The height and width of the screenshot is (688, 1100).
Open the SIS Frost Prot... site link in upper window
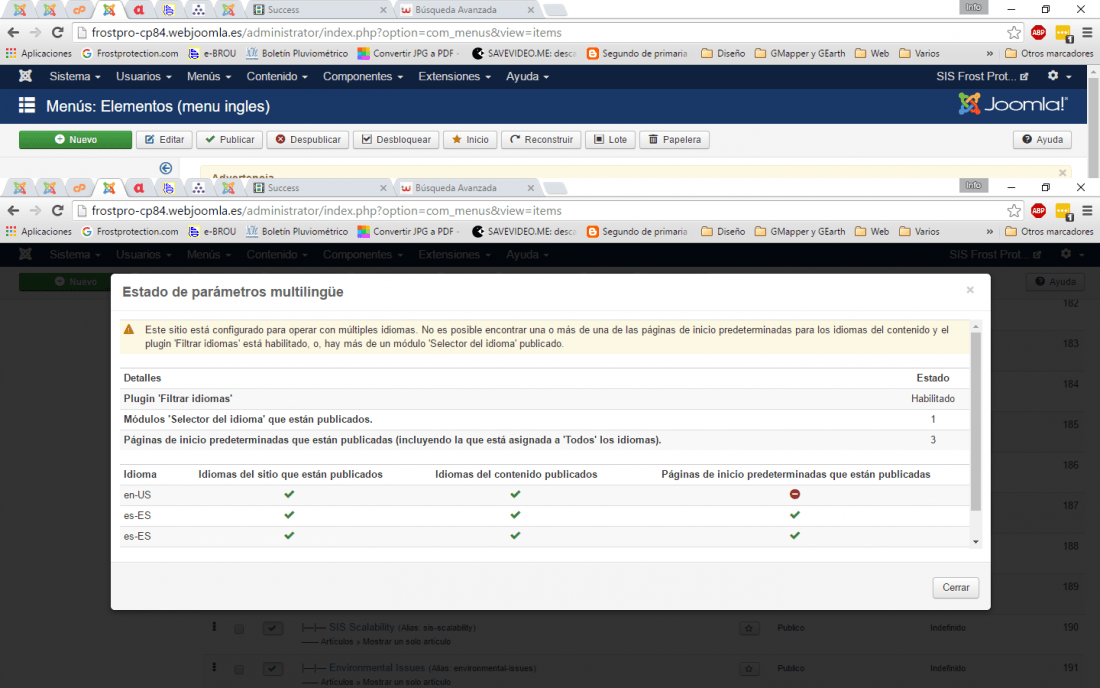[x=982, y=76]
